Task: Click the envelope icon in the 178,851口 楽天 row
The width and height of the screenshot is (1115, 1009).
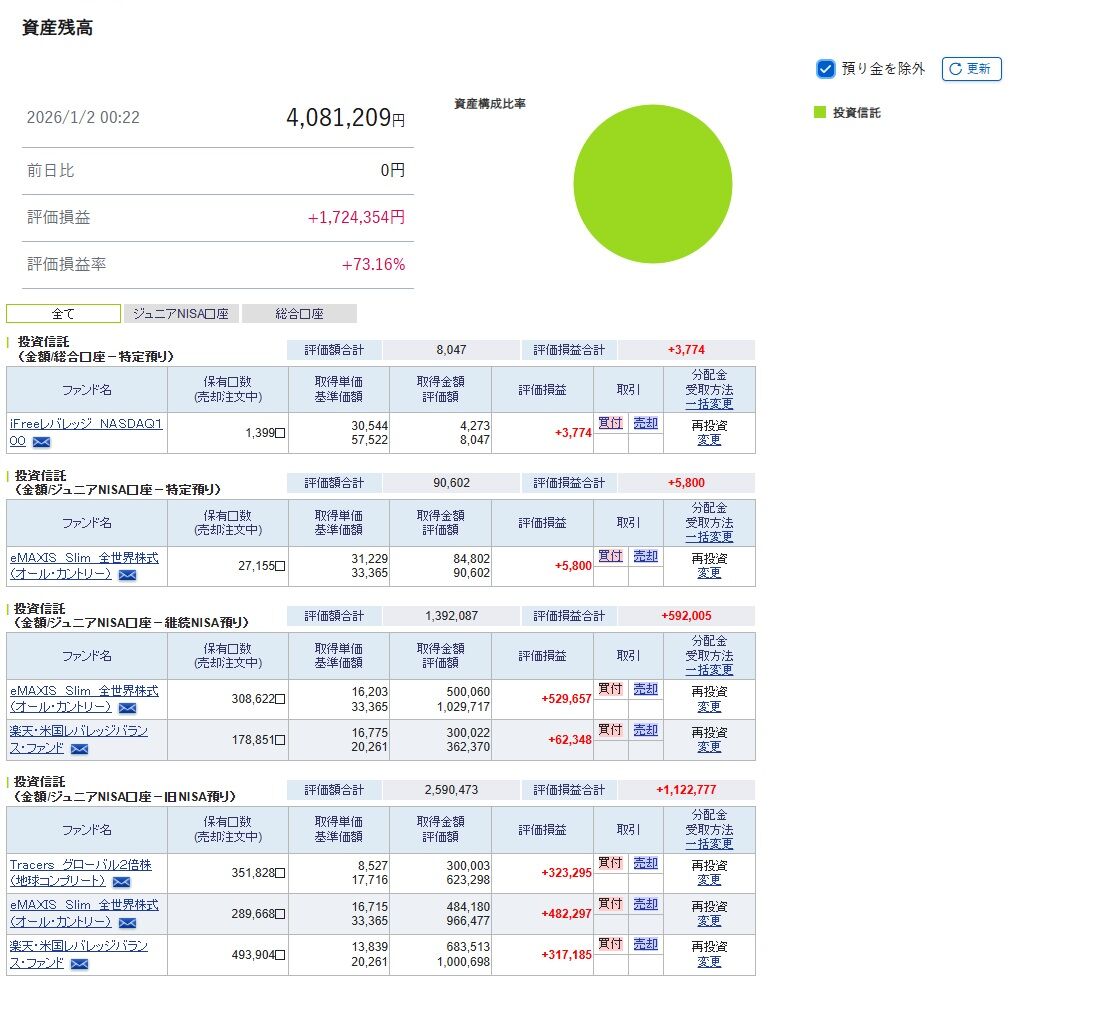Action: coord(80,749)
